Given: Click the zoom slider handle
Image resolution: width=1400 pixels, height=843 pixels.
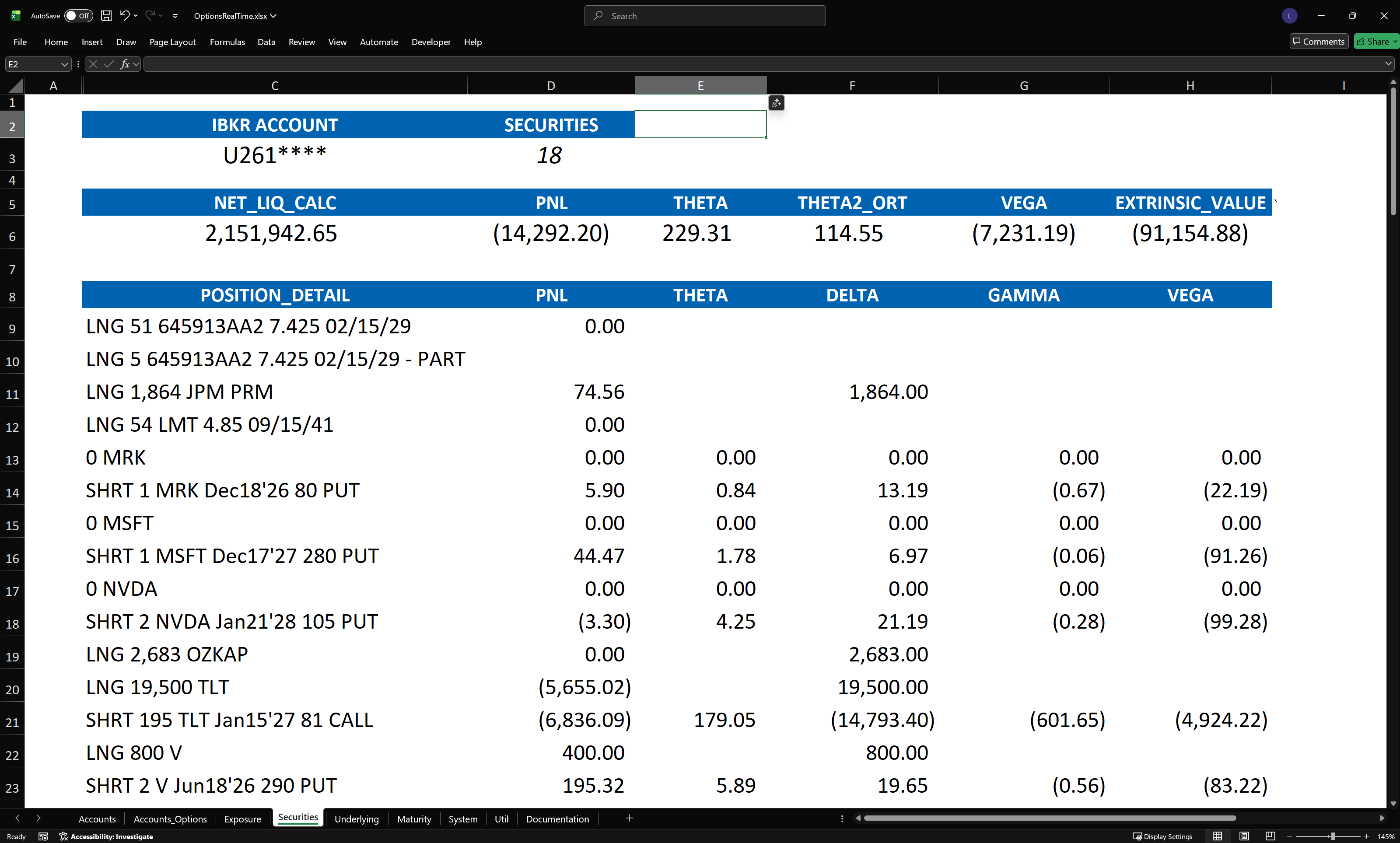Looking at the screenshot, I should click(1333, 836).
